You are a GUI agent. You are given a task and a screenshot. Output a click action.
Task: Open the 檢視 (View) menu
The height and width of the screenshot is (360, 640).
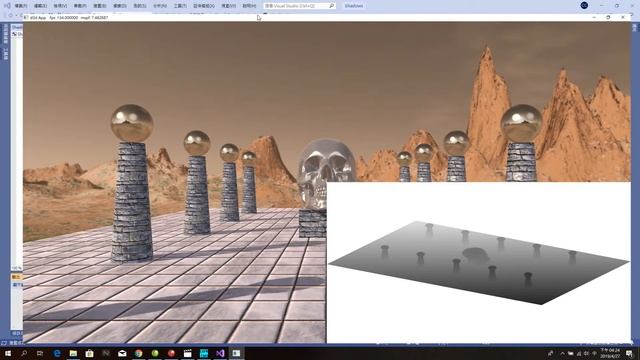click(x=60, y=6)
